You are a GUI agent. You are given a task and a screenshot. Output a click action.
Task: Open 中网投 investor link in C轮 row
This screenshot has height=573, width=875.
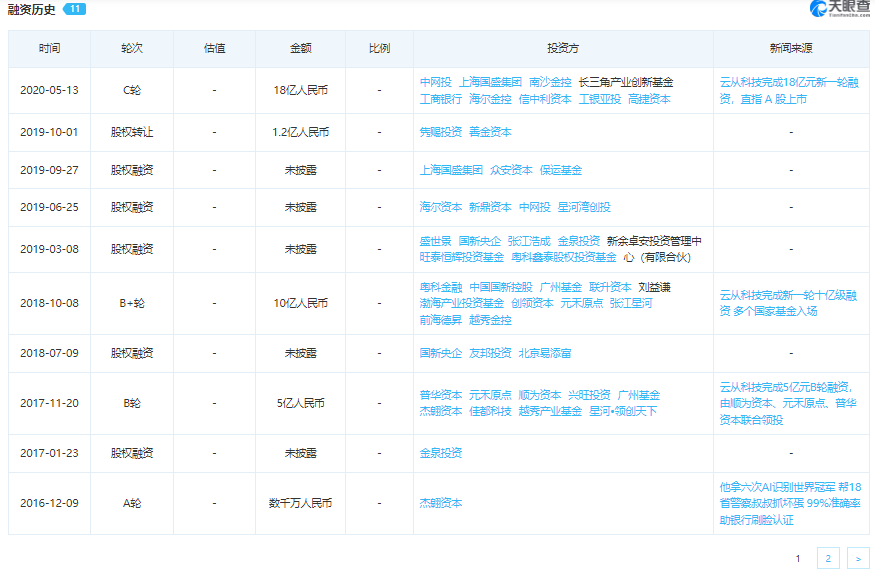click(435, 82)
